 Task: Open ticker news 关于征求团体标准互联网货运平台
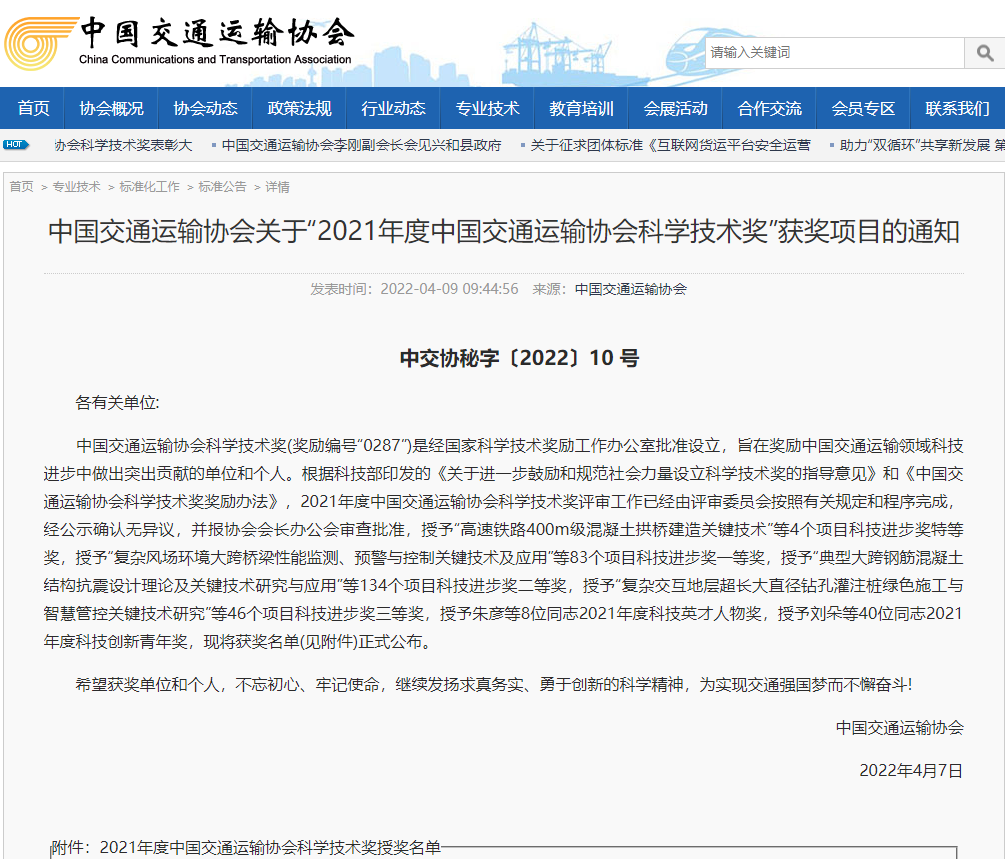point(670,146)
